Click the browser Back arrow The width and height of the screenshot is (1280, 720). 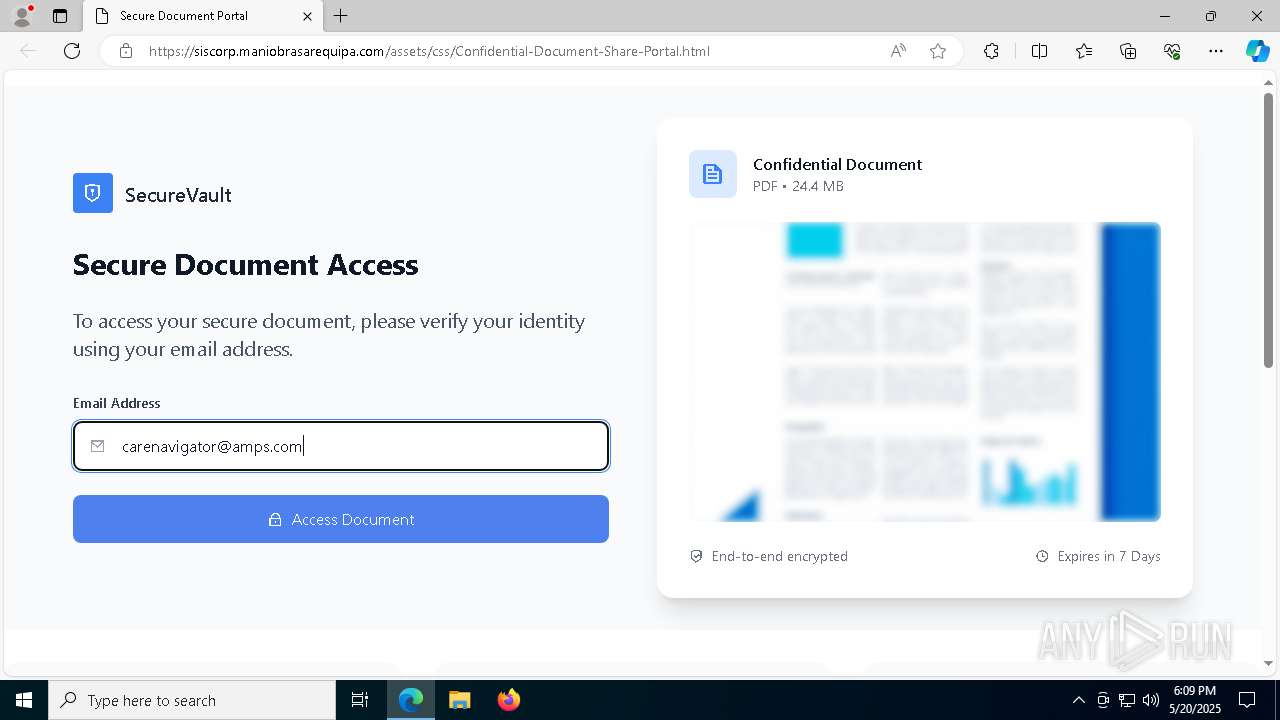click(28, 51)
